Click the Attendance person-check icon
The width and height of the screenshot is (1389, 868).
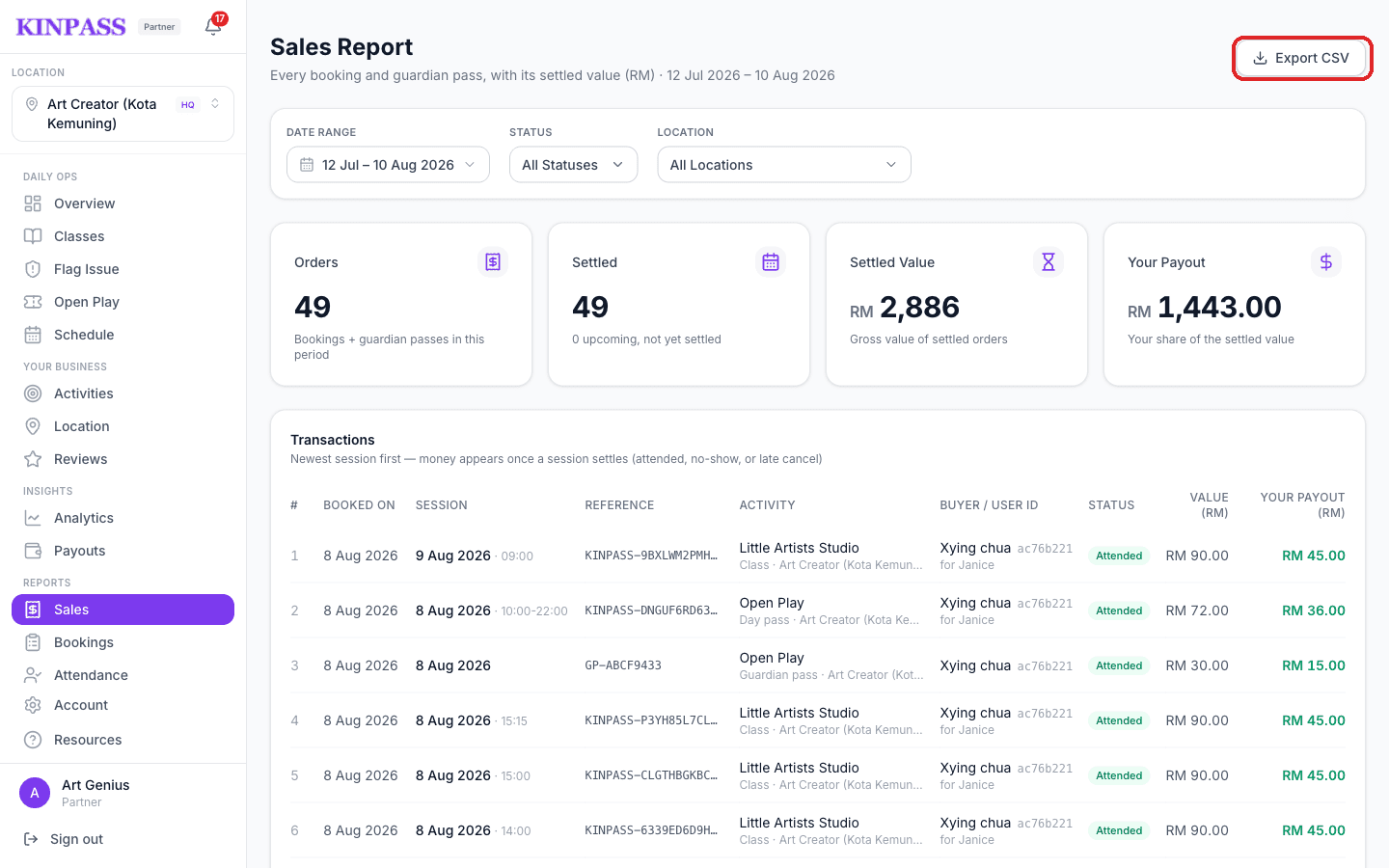(x=33, y=675)
